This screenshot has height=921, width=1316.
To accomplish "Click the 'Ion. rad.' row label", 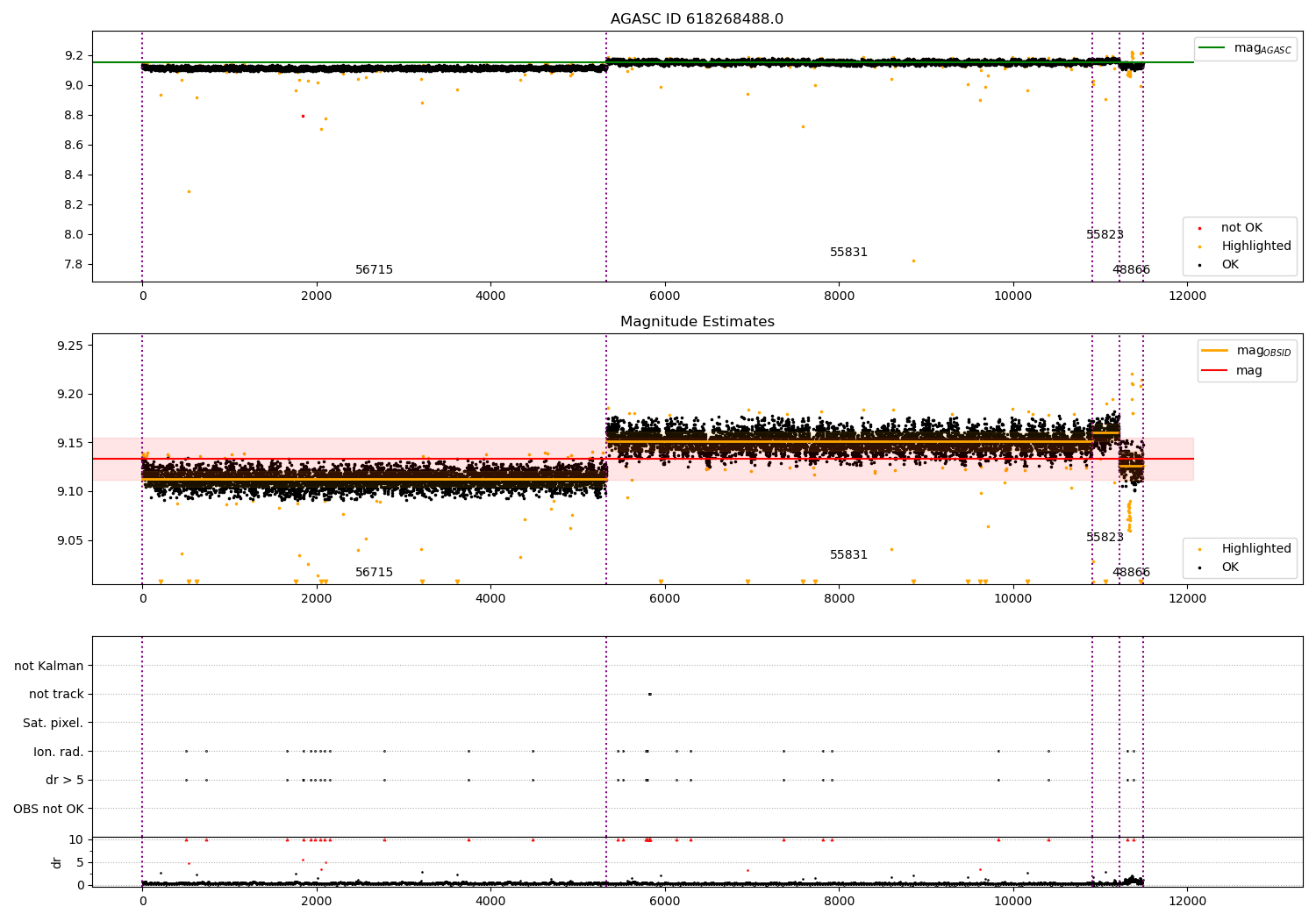I will (x=59, y=752).
